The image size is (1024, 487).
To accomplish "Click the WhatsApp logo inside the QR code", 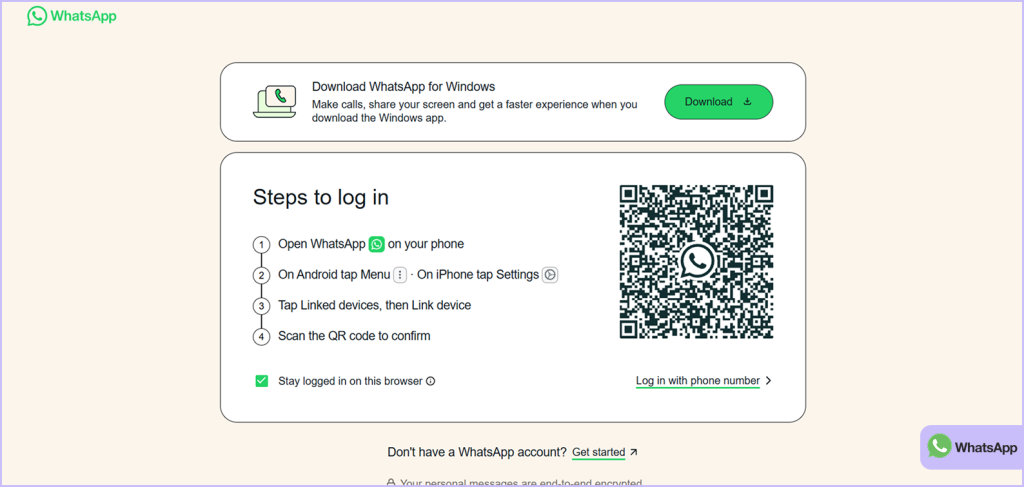I will point(696,262).
